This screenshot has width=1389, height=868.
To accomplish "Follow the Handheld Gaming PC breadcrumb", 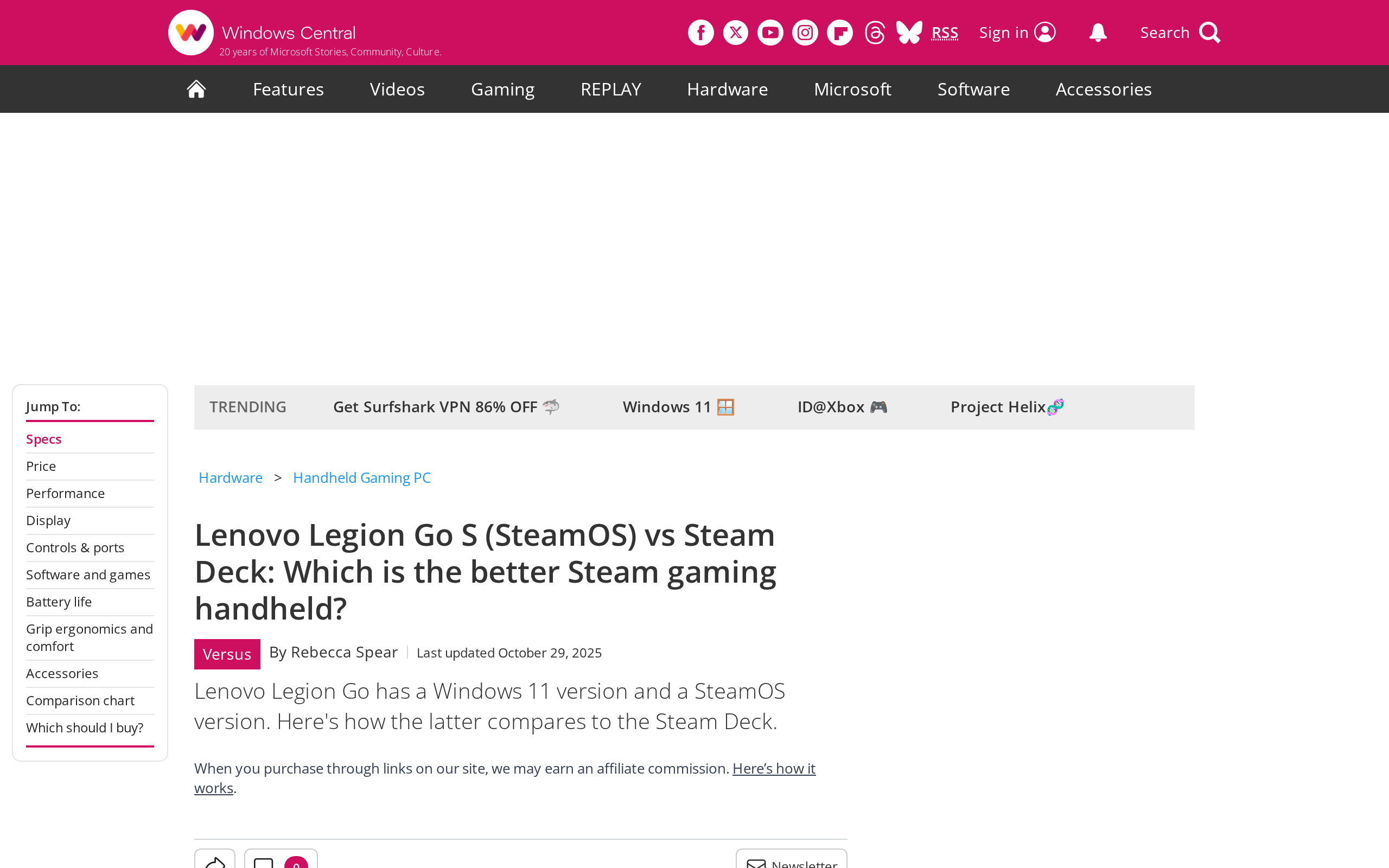I will 361,477.
